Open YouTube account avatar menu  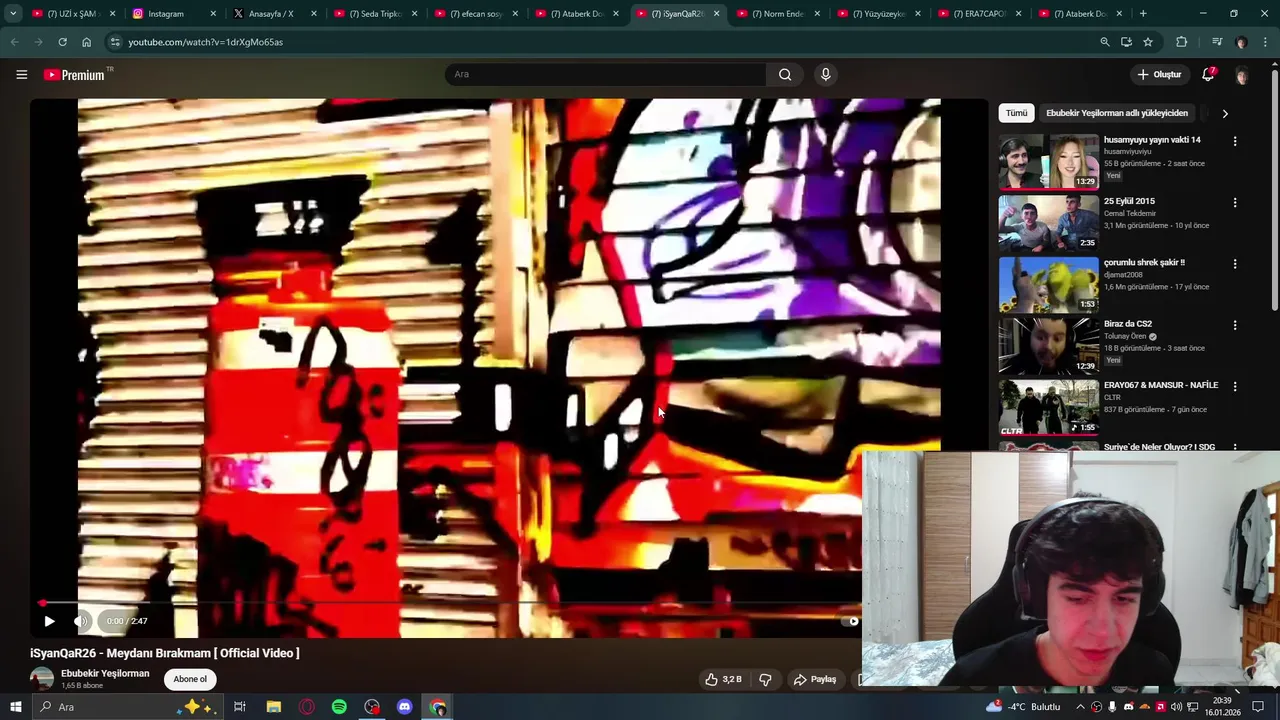pos(1241,75)
